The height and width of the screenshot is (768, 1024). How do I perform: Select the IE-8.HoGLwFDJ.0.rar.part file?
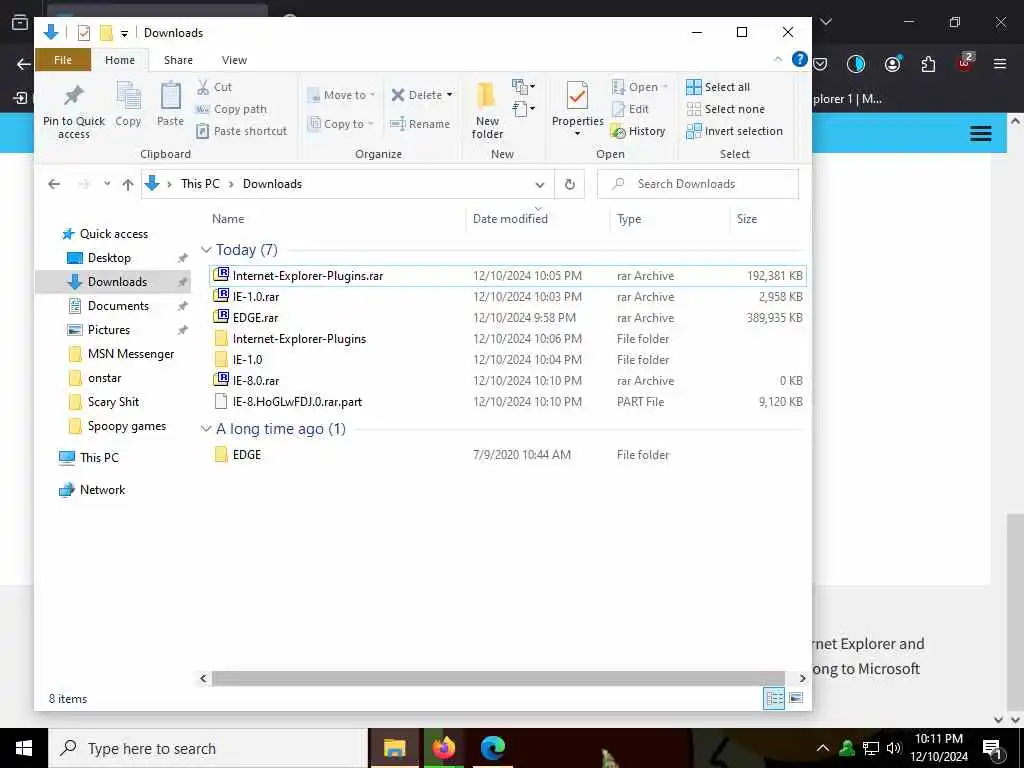[508, 402]
